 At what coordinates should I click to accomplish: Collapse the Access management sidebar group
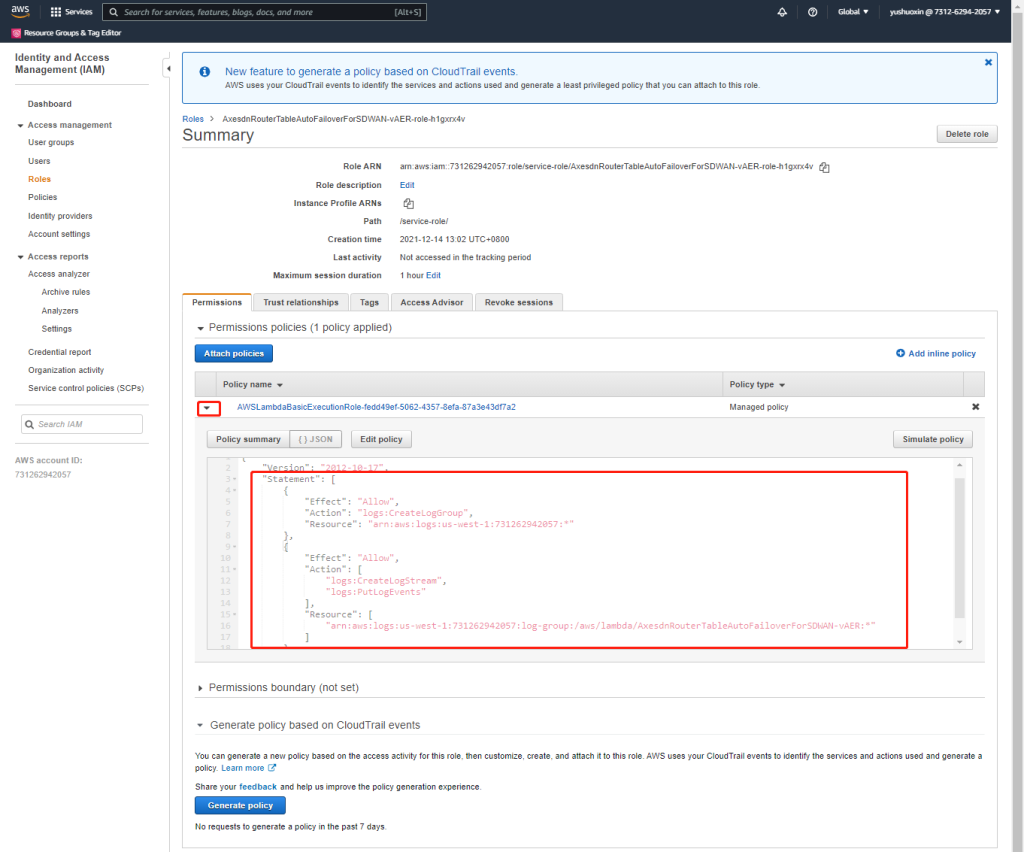pyautogui.click(x=20, y=125)
